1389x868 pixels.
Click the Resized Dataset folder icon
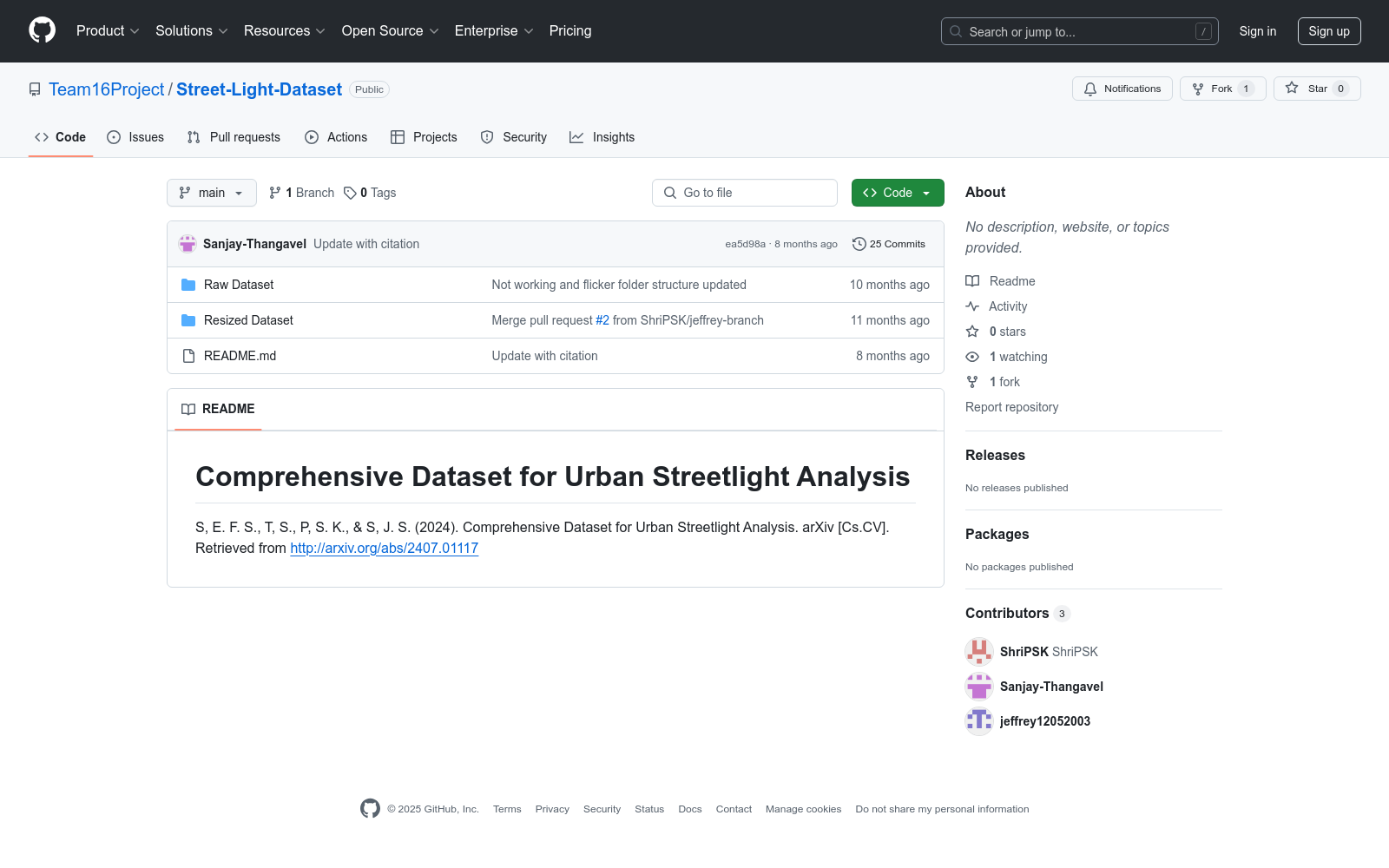click(188, 320)
